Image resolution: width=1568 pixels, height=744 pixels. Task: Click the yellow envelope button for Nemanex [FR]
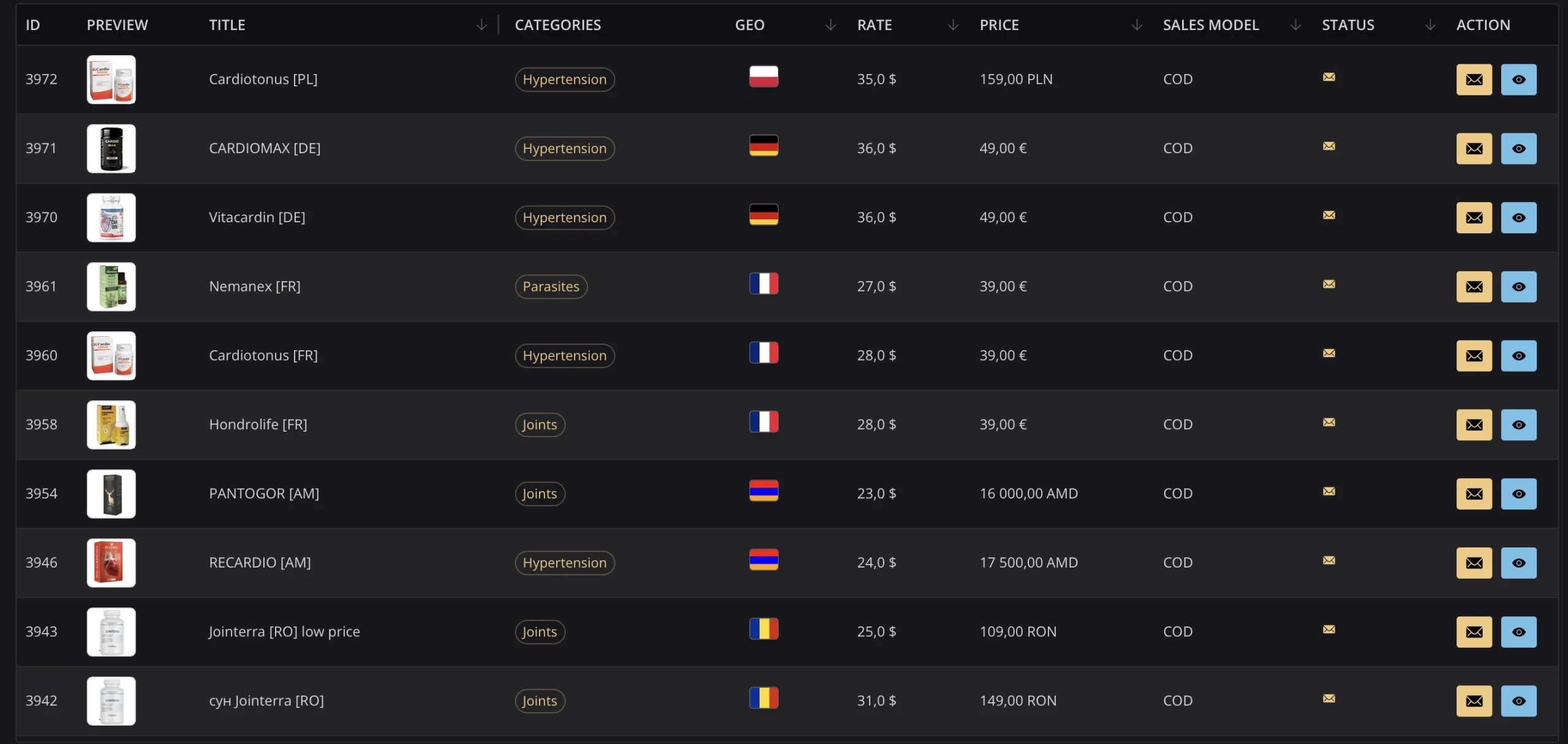1474,287
